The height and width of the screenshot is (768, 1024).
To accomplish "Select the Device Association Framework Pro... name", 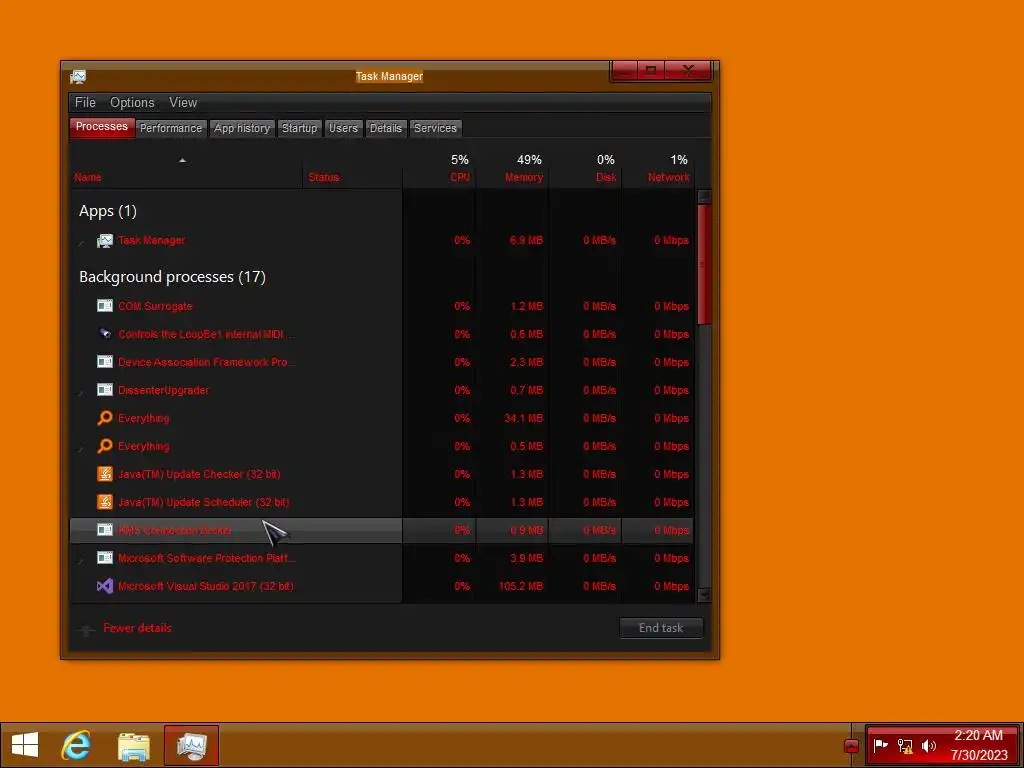I will pyautogui.click(x=206, y=362).
